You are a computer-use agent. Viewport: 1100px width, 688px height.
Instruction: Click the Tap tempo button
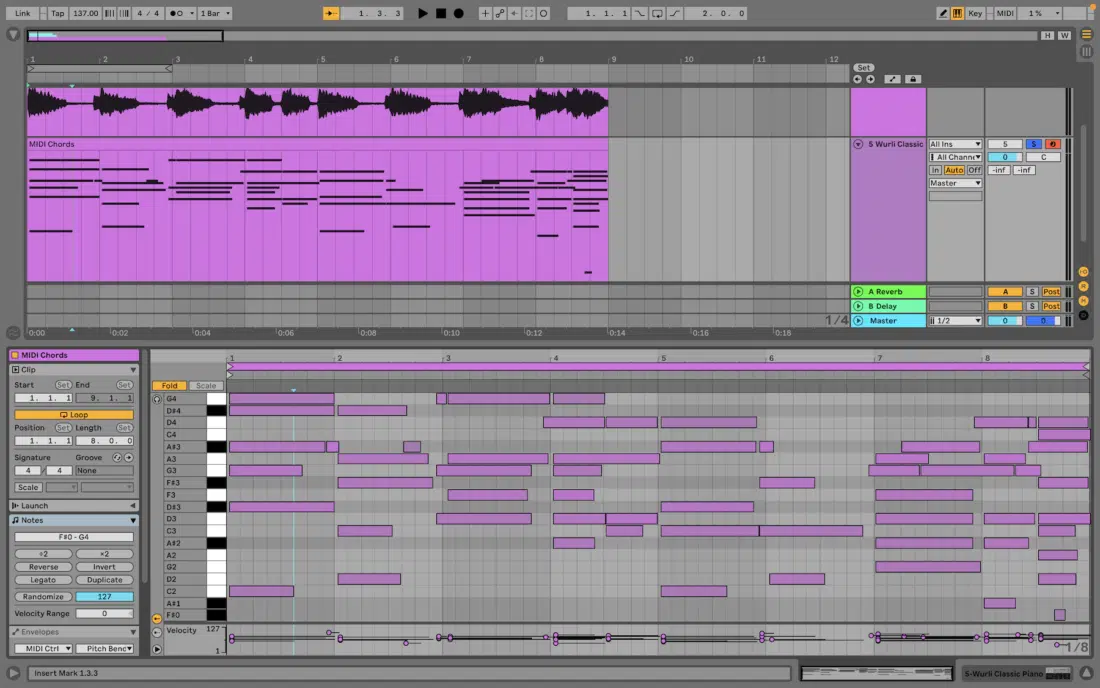[58, 13]
